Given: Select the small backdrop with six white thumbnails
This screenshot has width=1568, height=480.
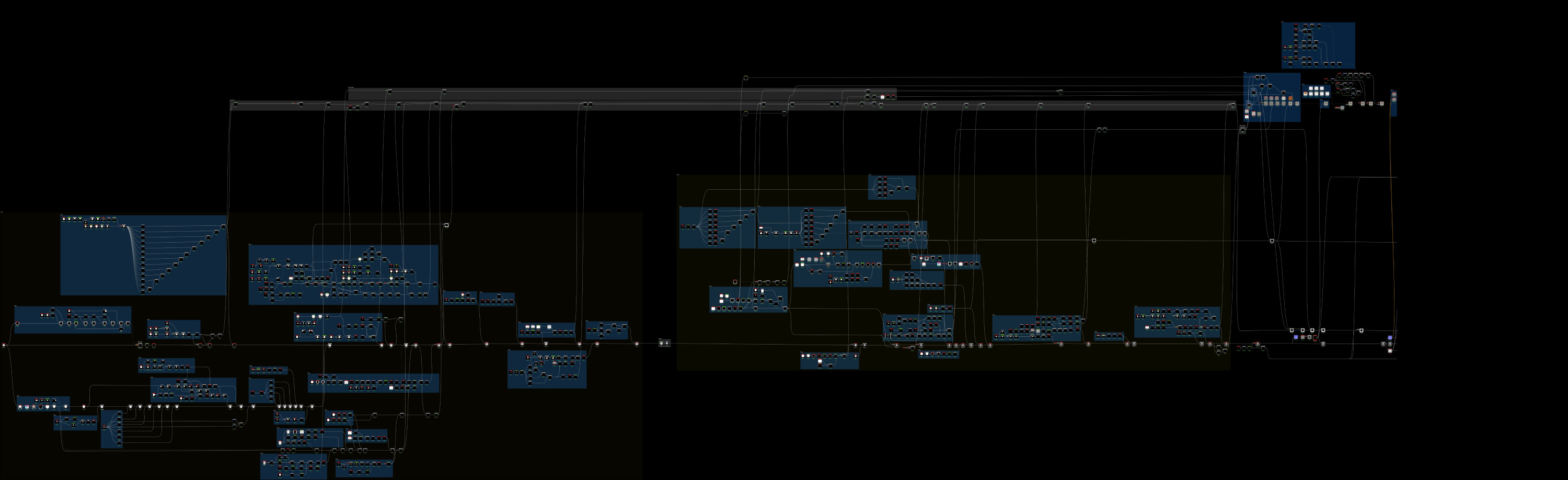Looking at the screenshot, I should pos(1317,92).
